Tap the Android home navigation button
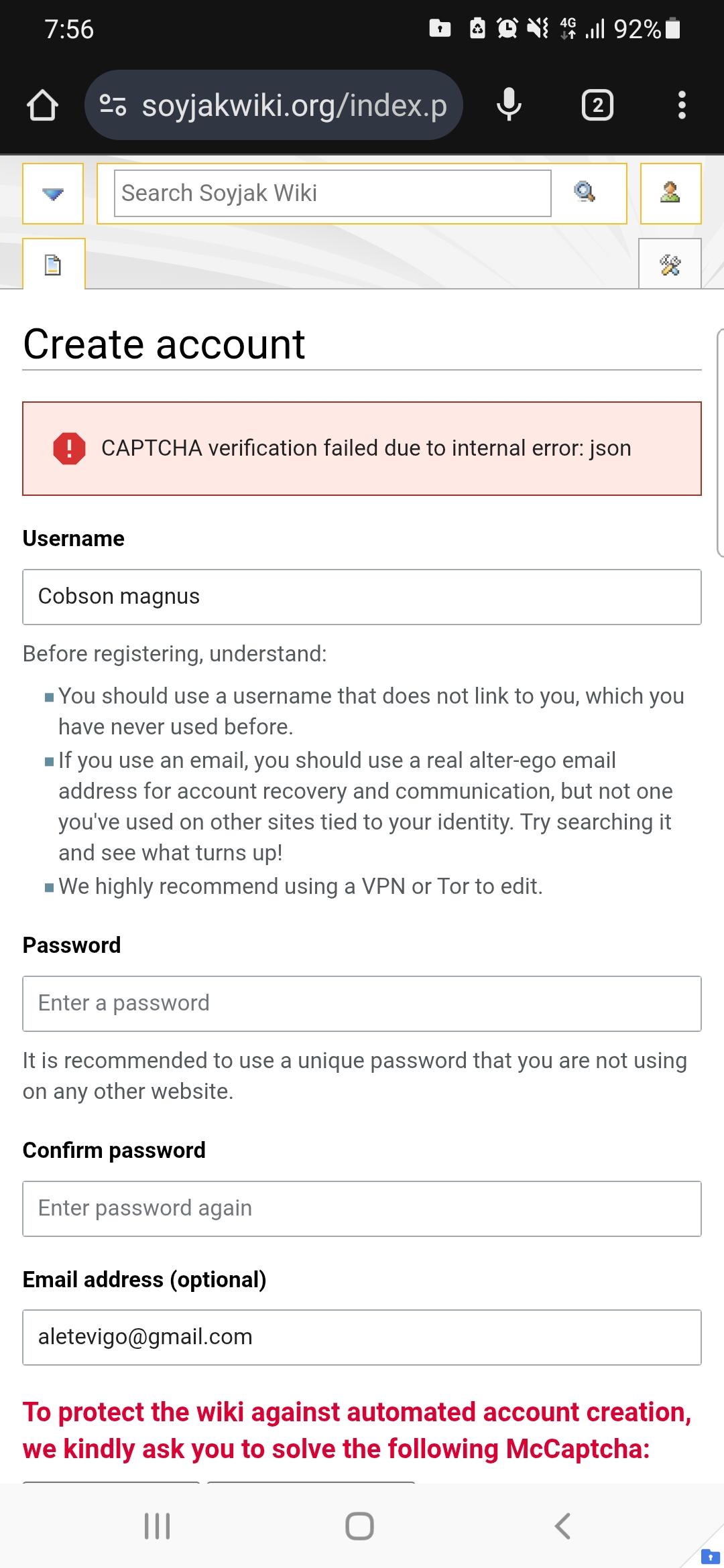Viewport: 724px width, 1568px height. [x=359, y=1526]
